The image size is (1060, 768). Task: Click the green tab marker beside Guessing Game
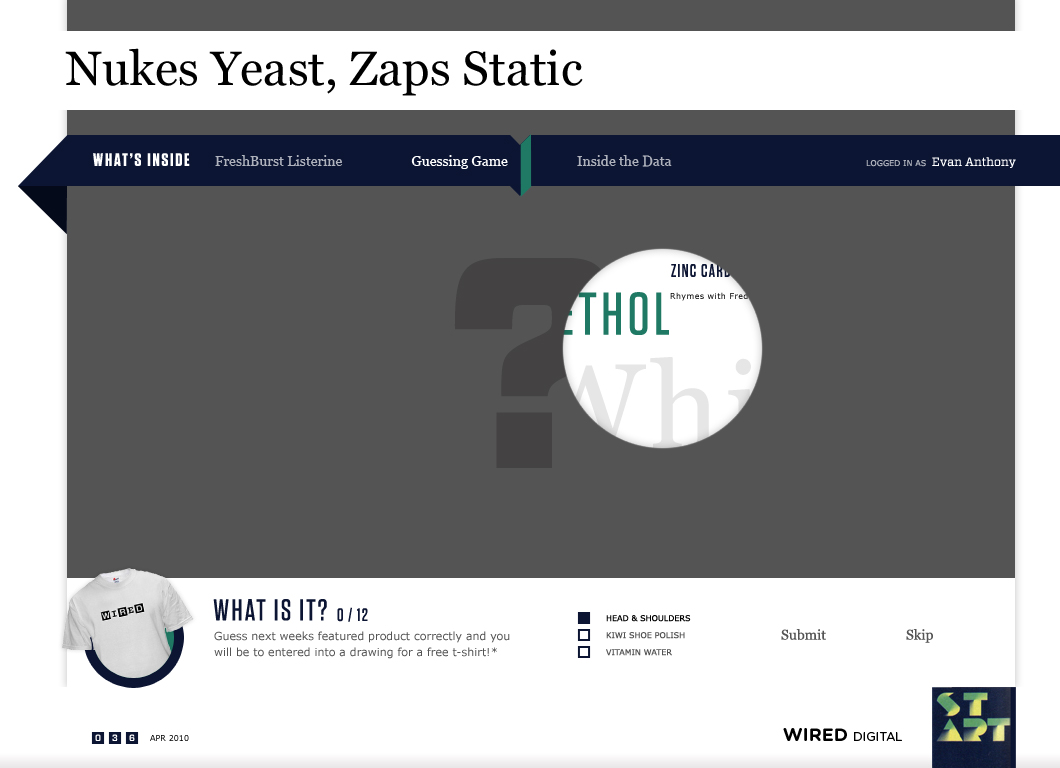pyautogui.click(x=524, y=164)
